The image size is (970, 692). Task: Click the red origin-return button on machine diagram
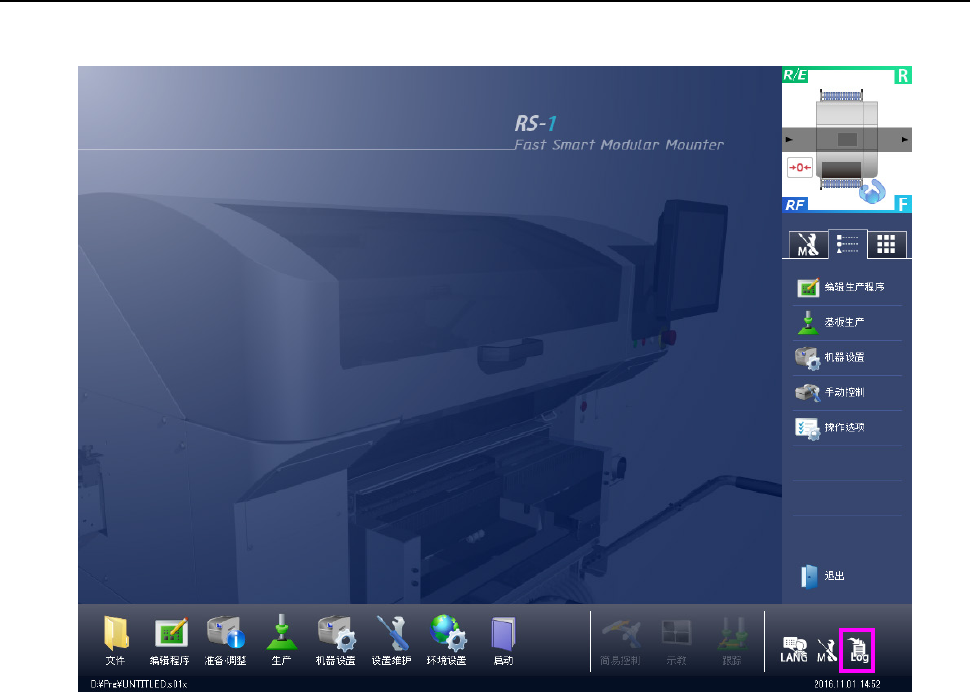[x=800, y=167]
